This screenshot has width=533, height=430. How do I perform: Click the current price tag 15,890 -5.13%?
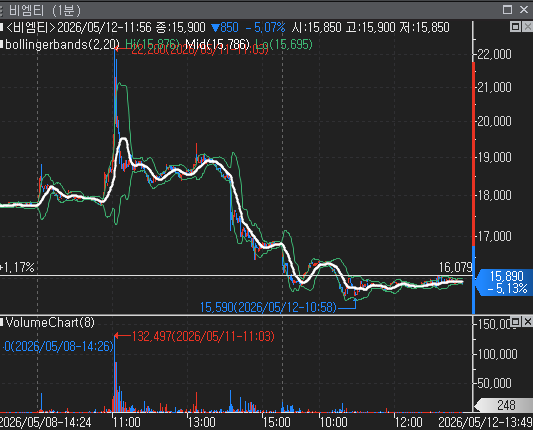coord(505,282)
